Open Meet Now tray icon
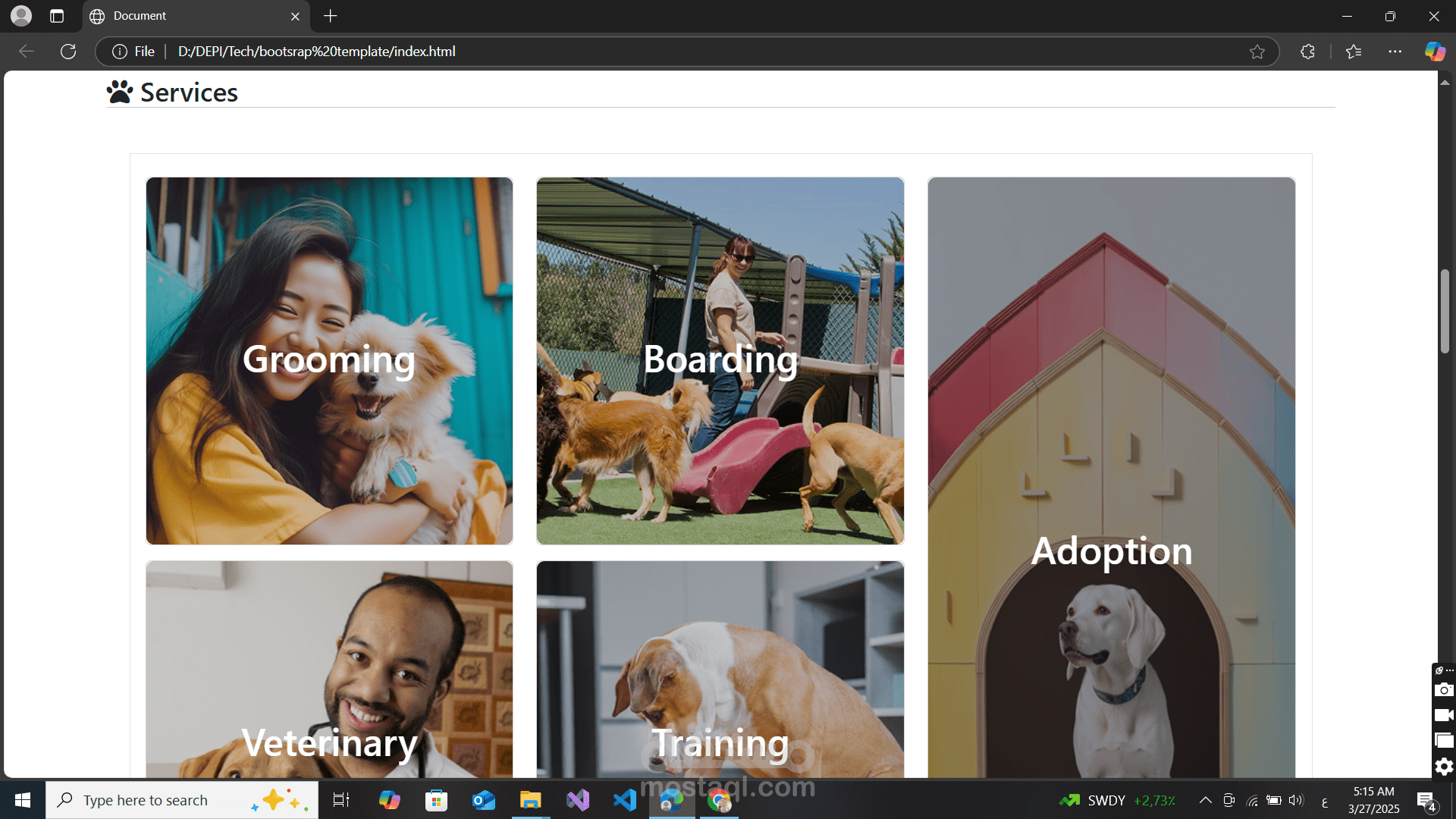The height and width of the screenshot is (819, 1456). pyautogui.click(x=1229, y=800)
